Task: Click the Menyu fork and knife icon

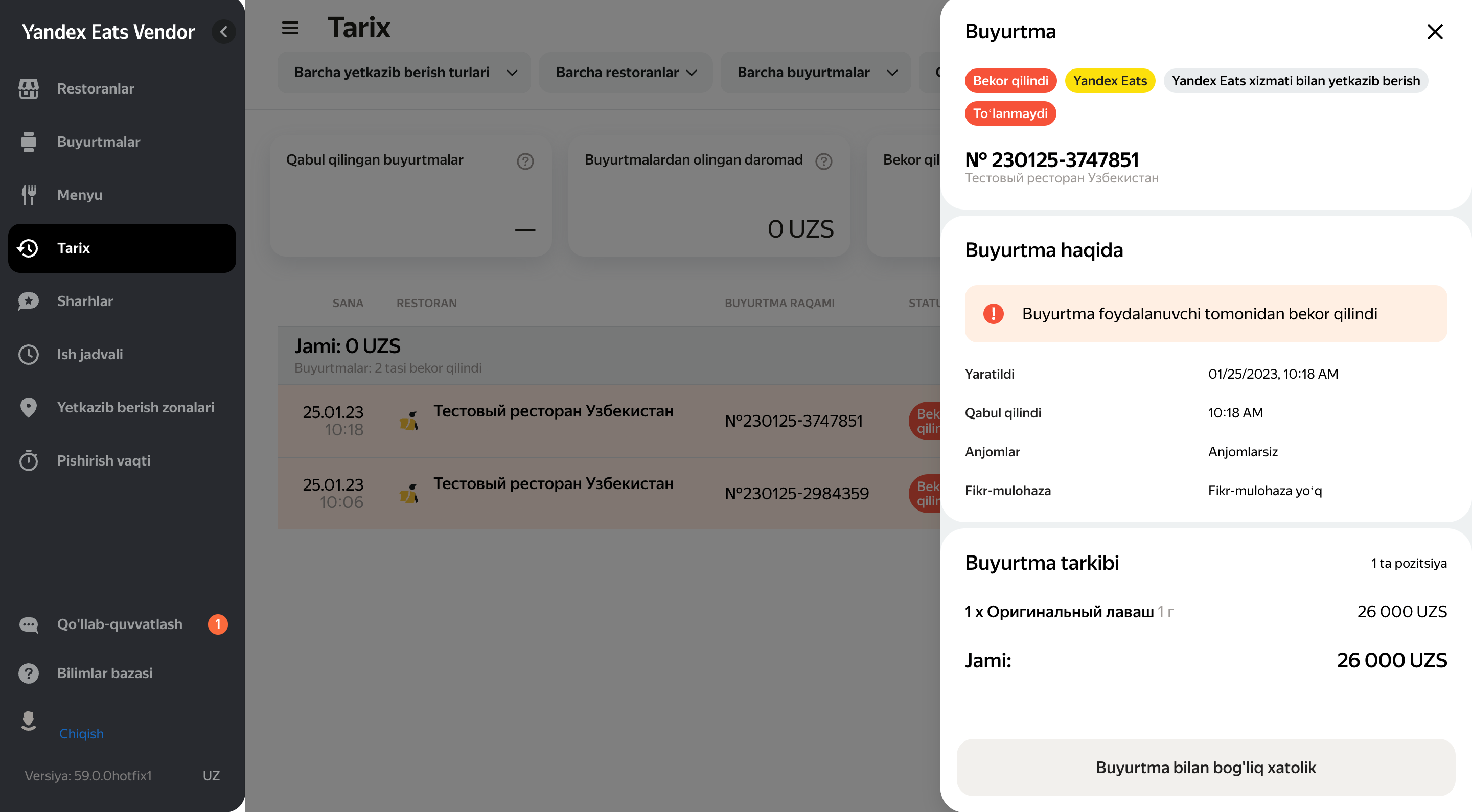Action: coord(28,195)
